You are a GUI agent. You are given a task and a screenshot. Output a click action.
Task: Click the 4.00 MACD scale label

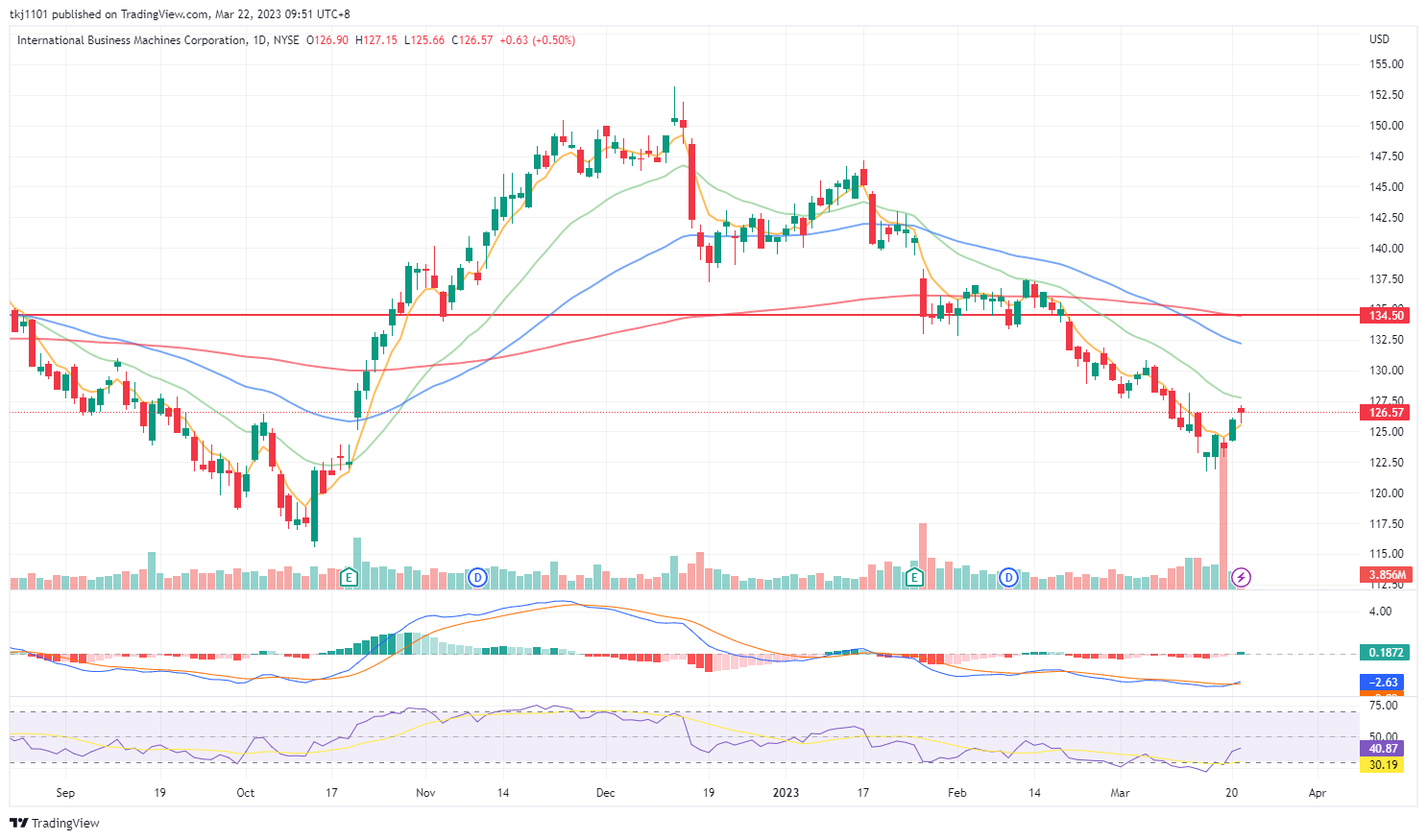[1380, 612]
